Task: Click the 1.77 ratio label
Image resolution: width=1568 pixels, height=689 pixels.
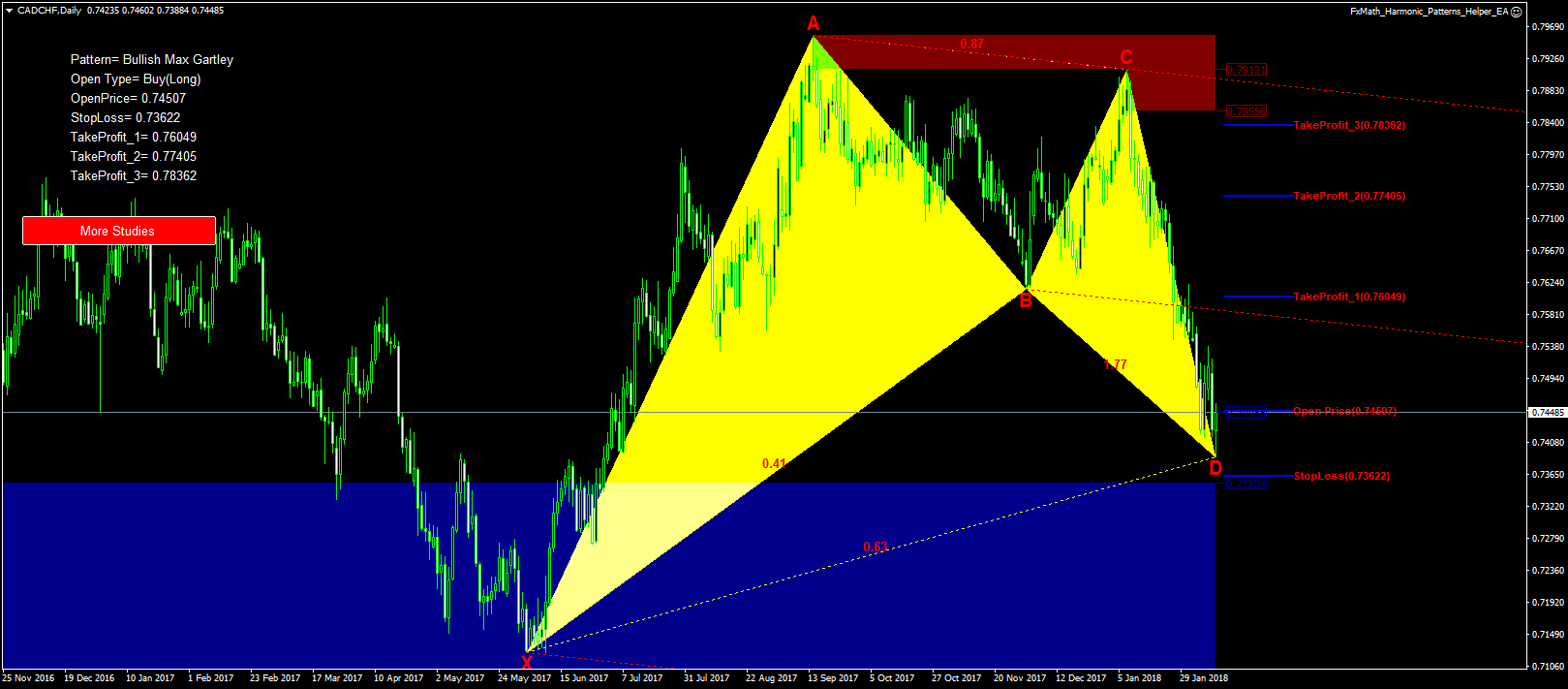Action: [1116, 364]
